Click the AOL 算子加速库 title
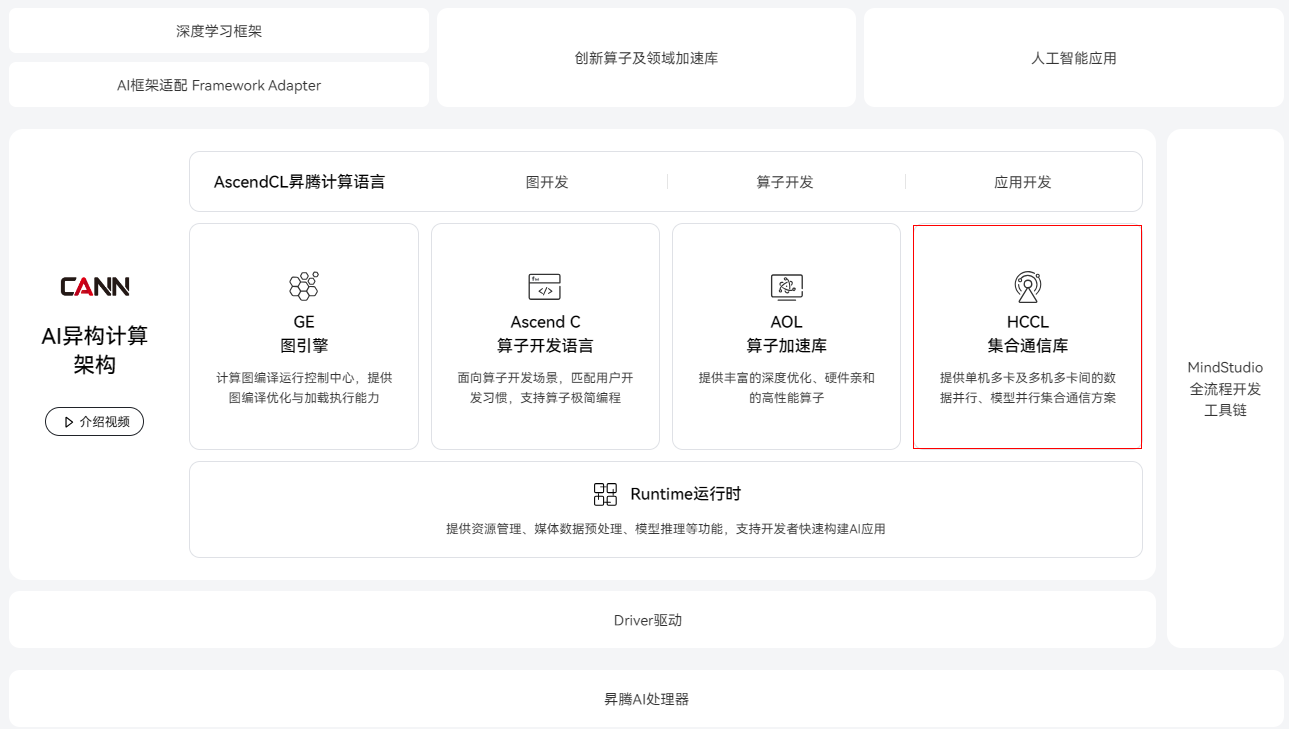1289x729 pixels. click(x=787, y=334)
